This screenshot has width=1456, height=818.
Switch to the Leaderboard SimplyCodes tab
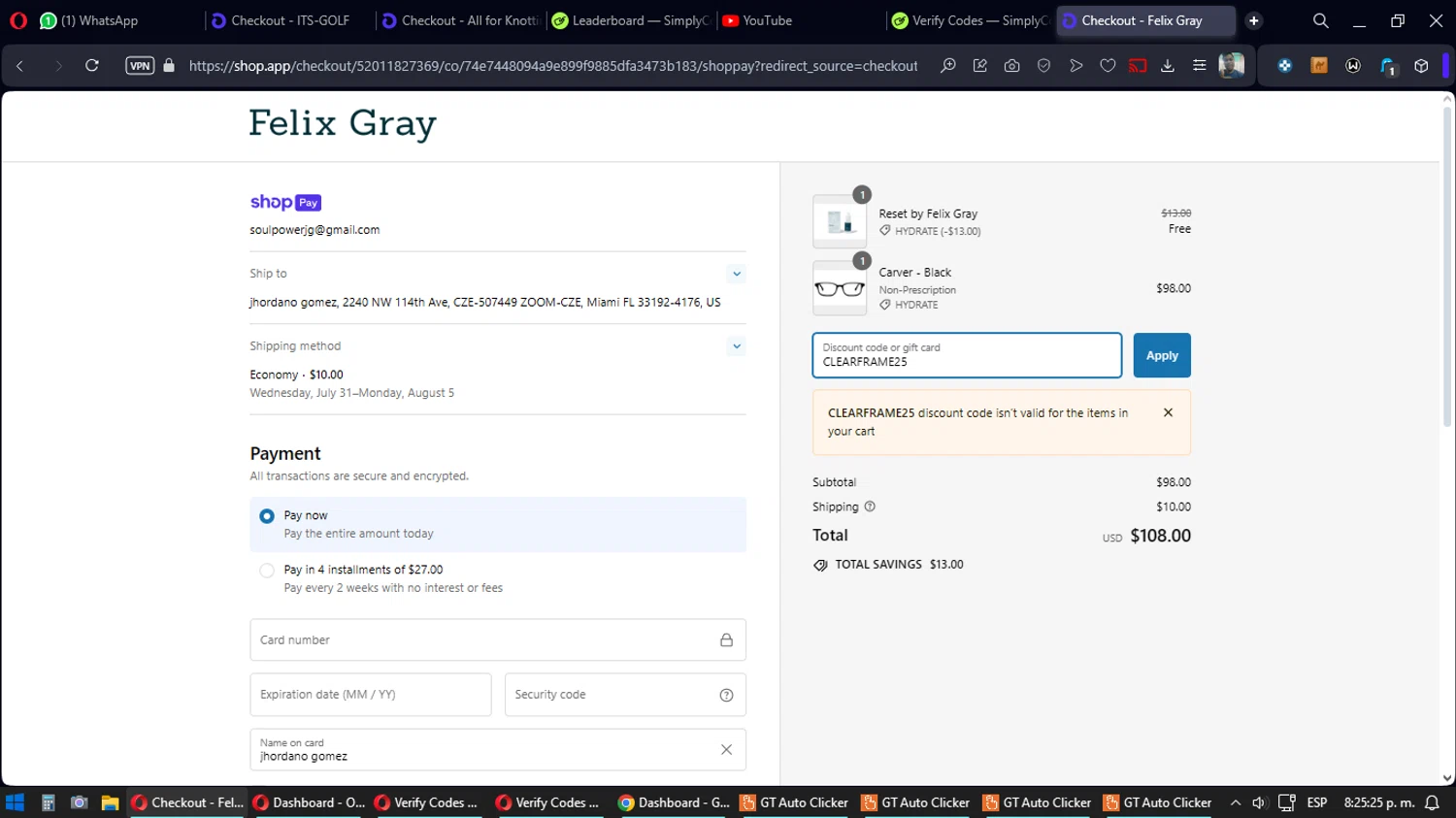point(632,20)
